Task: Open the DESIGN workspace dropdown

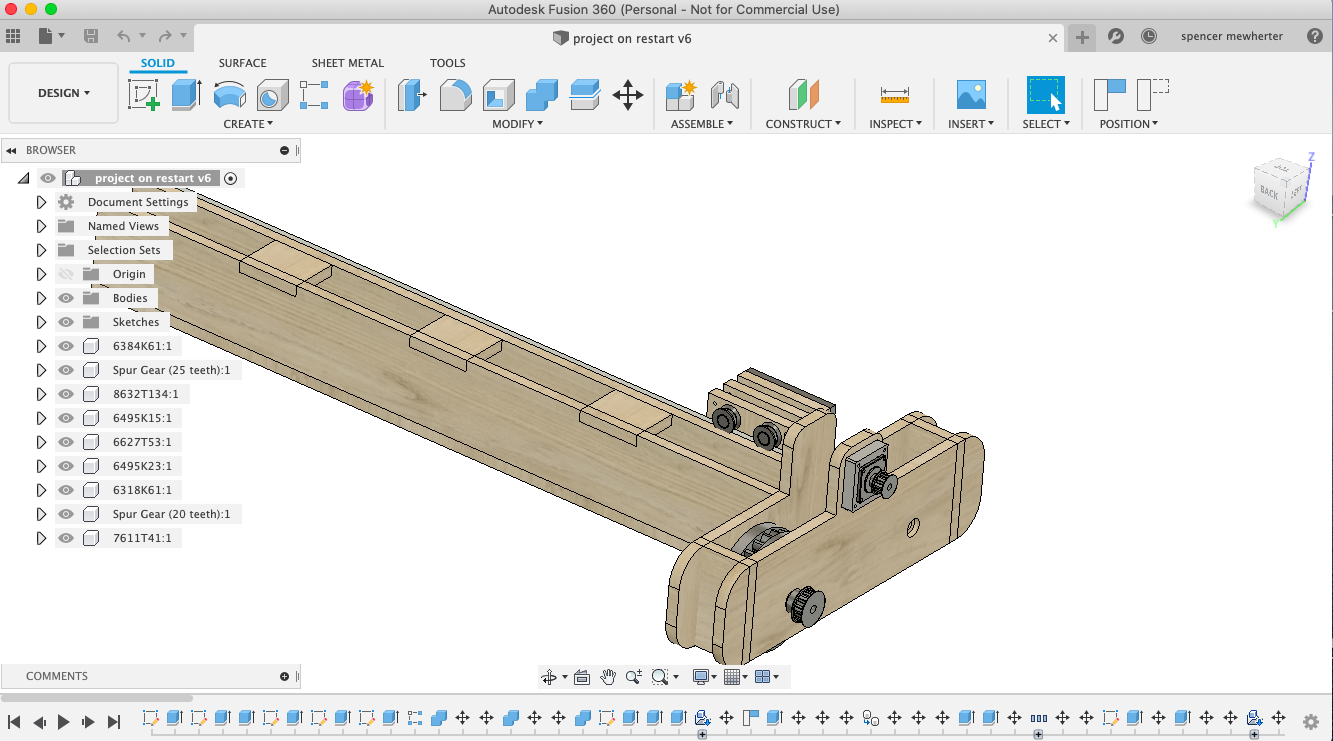Action: point(64,93)
